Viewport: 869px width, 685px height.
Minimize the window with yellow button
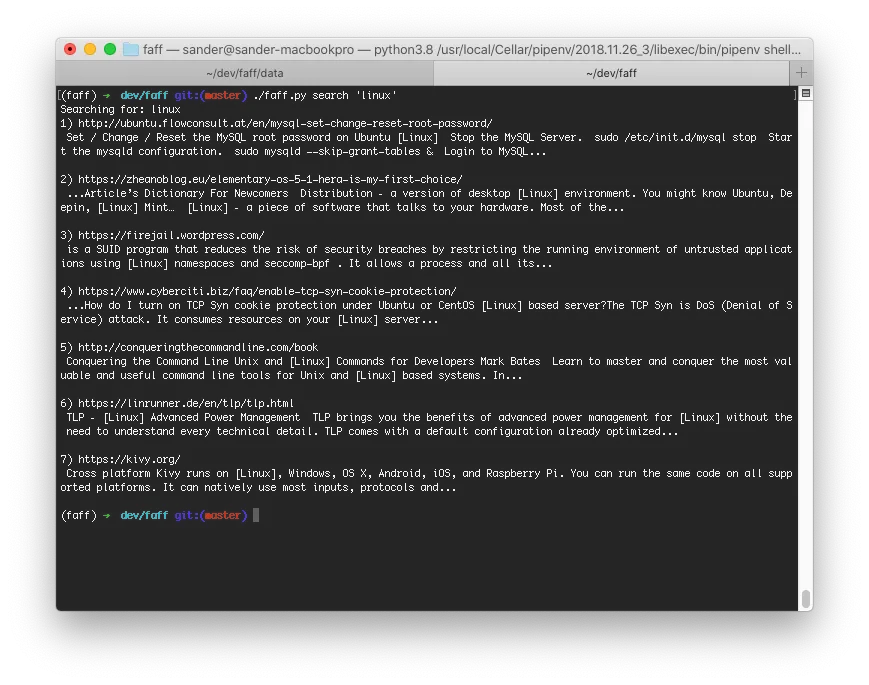pos(90,49)
